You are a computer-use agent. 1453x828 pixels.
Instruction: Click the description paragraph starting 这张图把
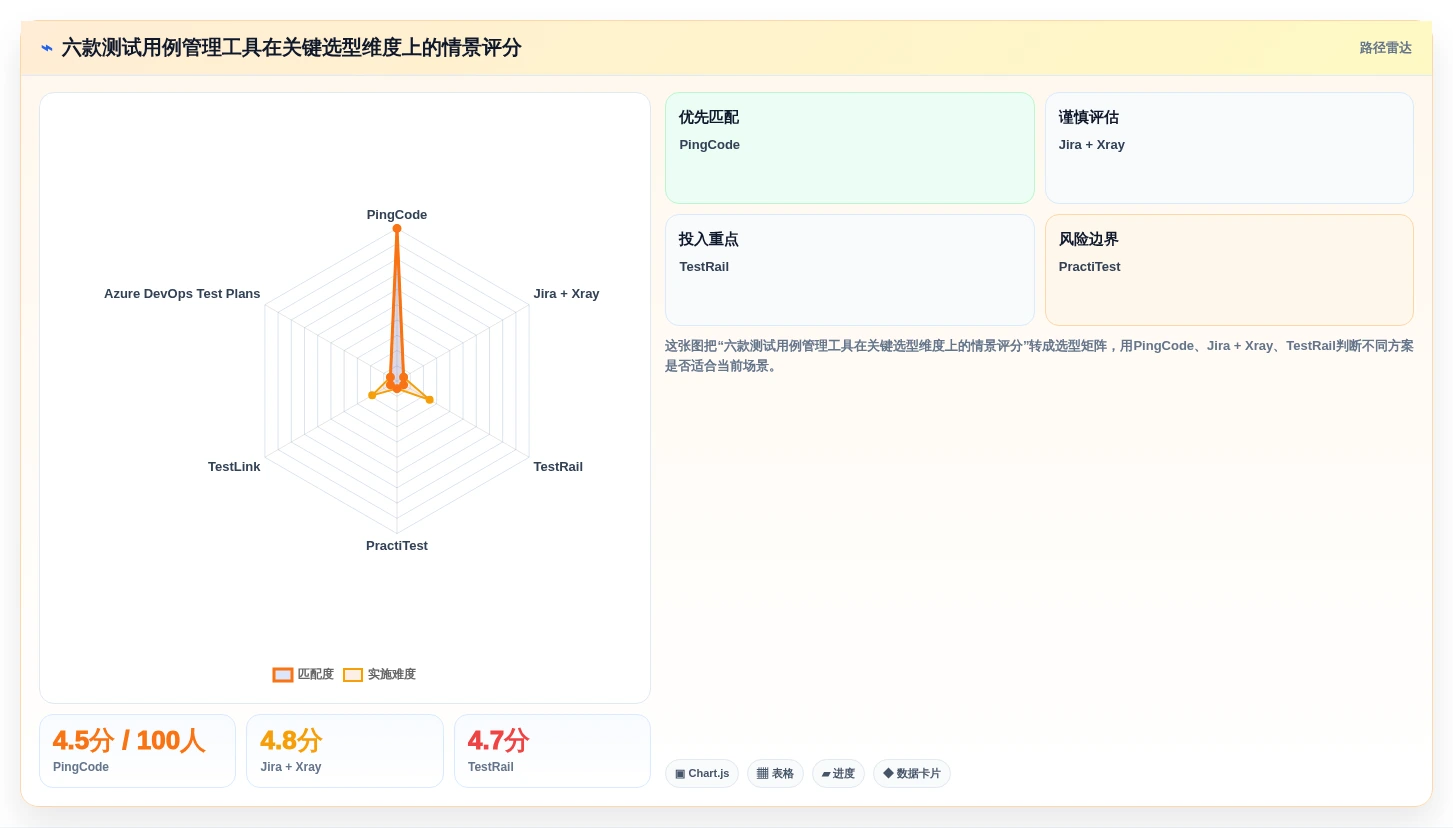1039,356
